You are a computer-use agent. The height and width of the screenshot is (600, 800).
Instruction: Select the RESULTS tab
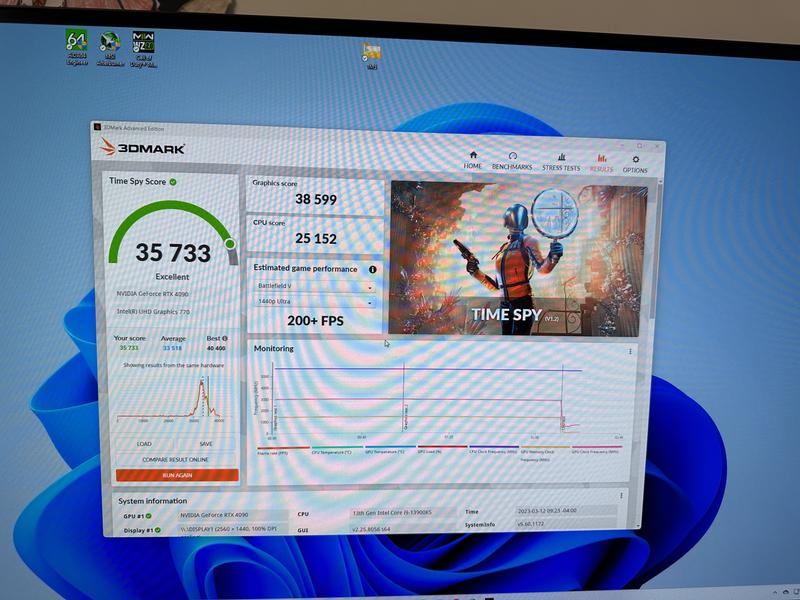click(x=602, y=164)
